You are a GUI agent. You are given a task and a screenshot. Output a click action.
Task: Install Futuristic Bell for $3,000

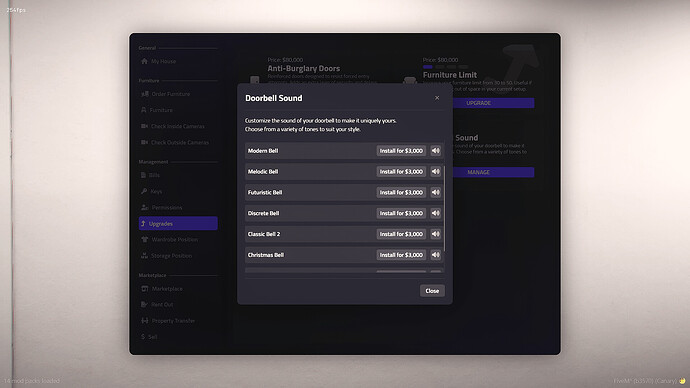[x=401, y=192]
